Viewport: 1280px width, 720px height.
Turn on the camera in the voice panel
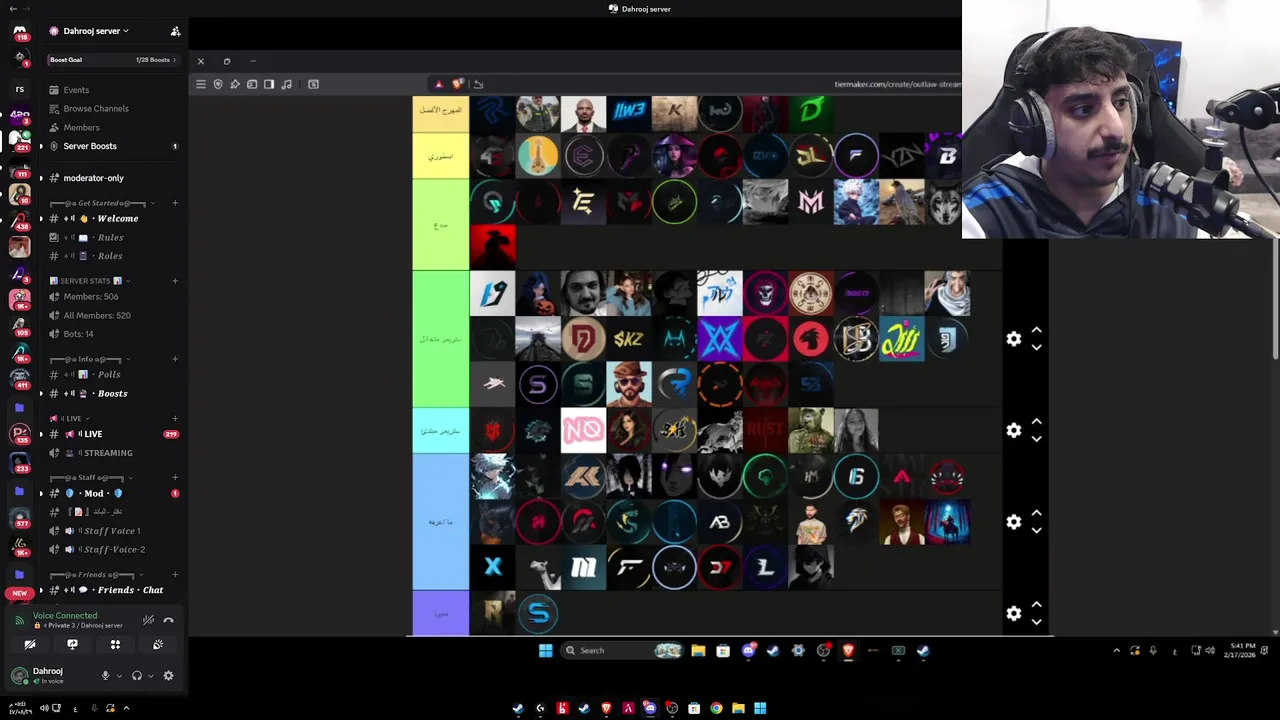pos(30,645)
